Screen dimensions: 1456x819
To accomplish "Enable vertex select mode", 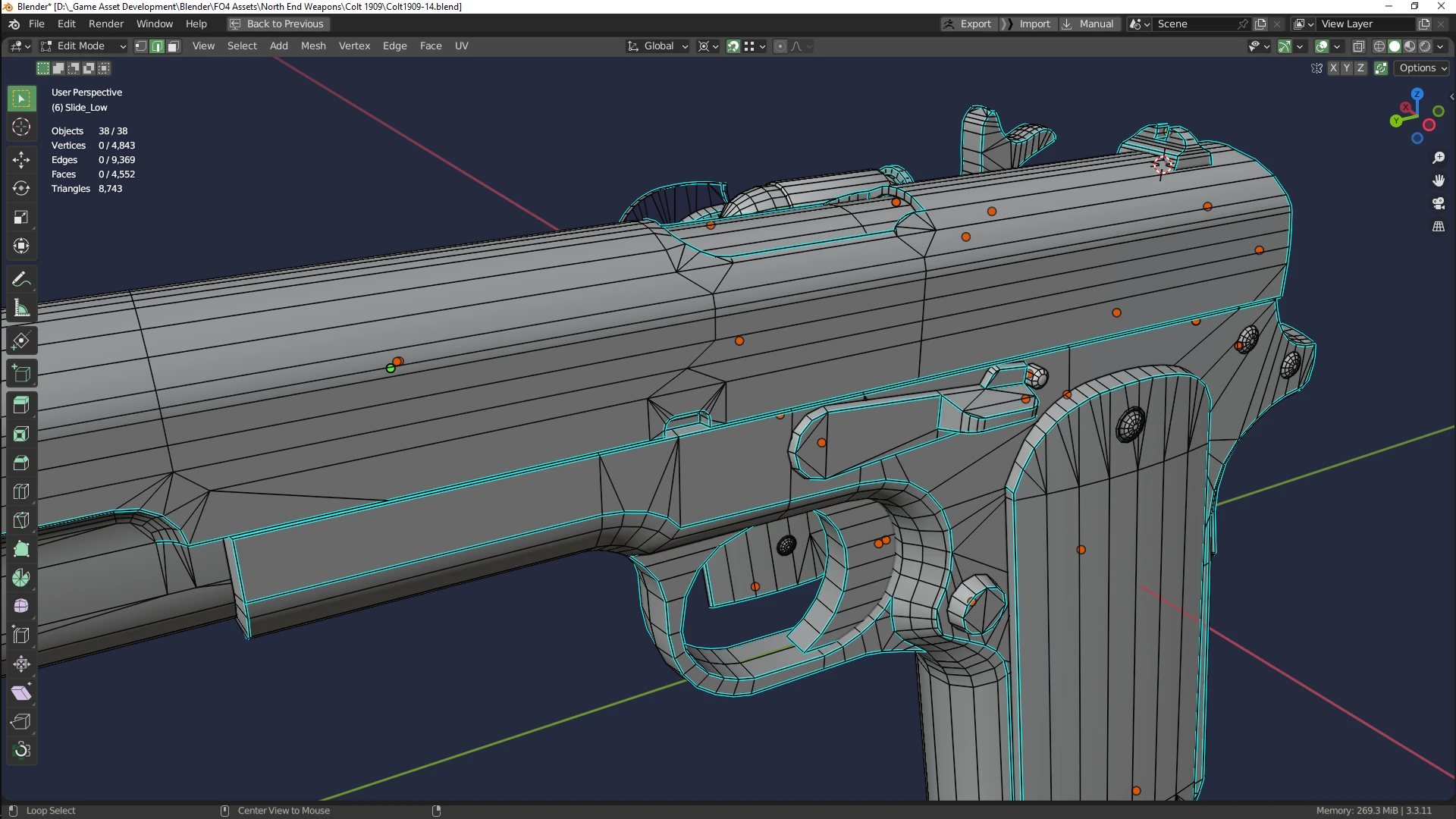I will tap(141, 46).
